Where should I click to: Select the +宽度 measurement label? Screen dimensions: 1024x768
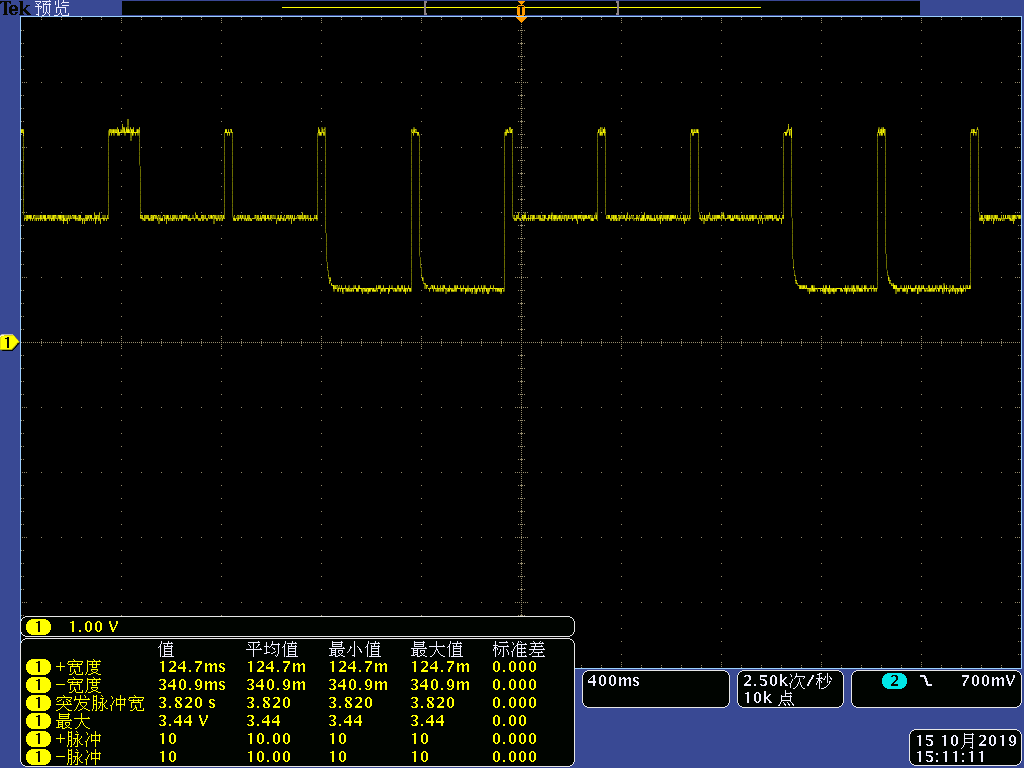tap(78, 667)
